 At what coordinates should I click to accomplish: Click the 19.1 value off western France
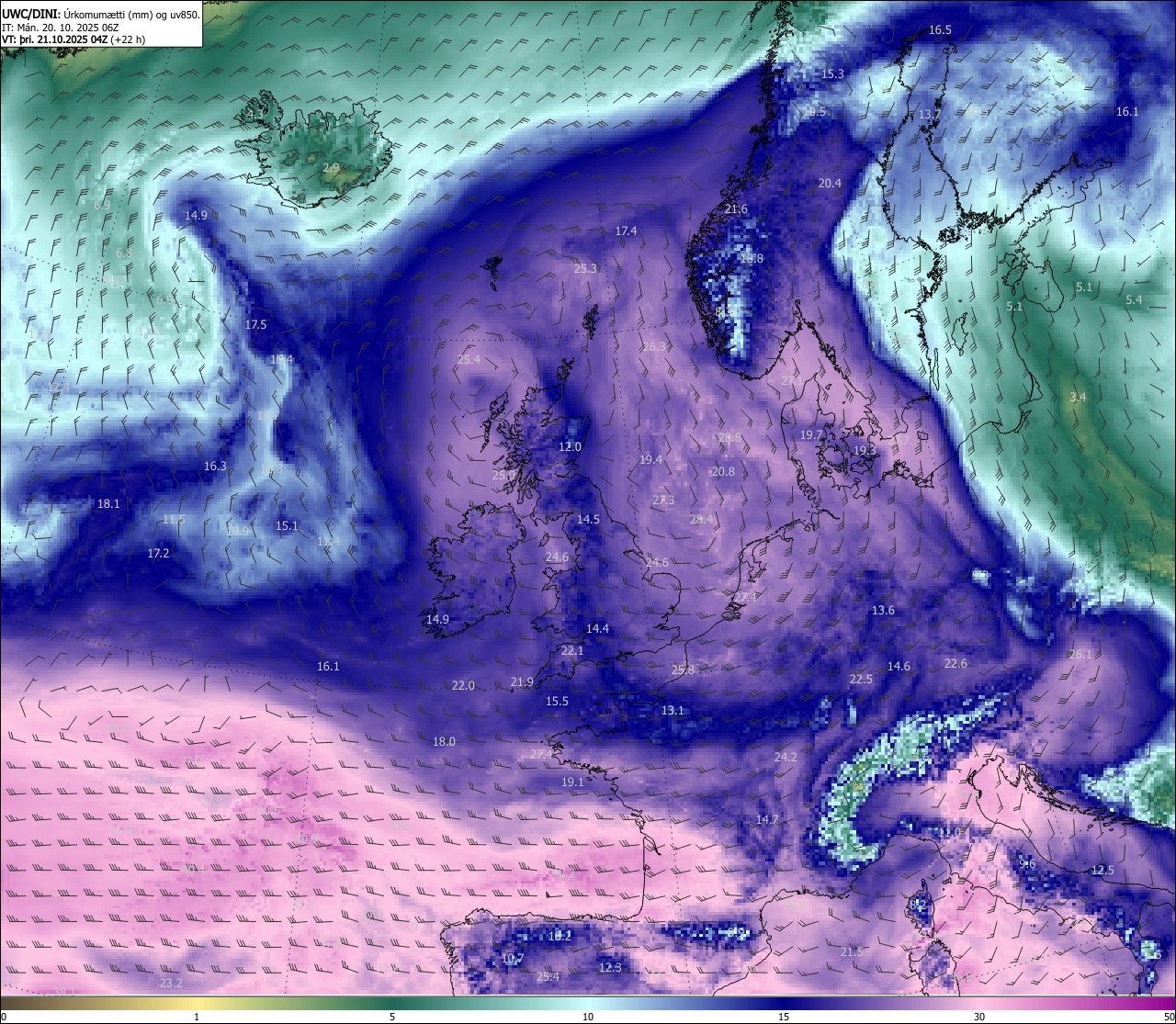pyautogui.click(x=572, y=782)
